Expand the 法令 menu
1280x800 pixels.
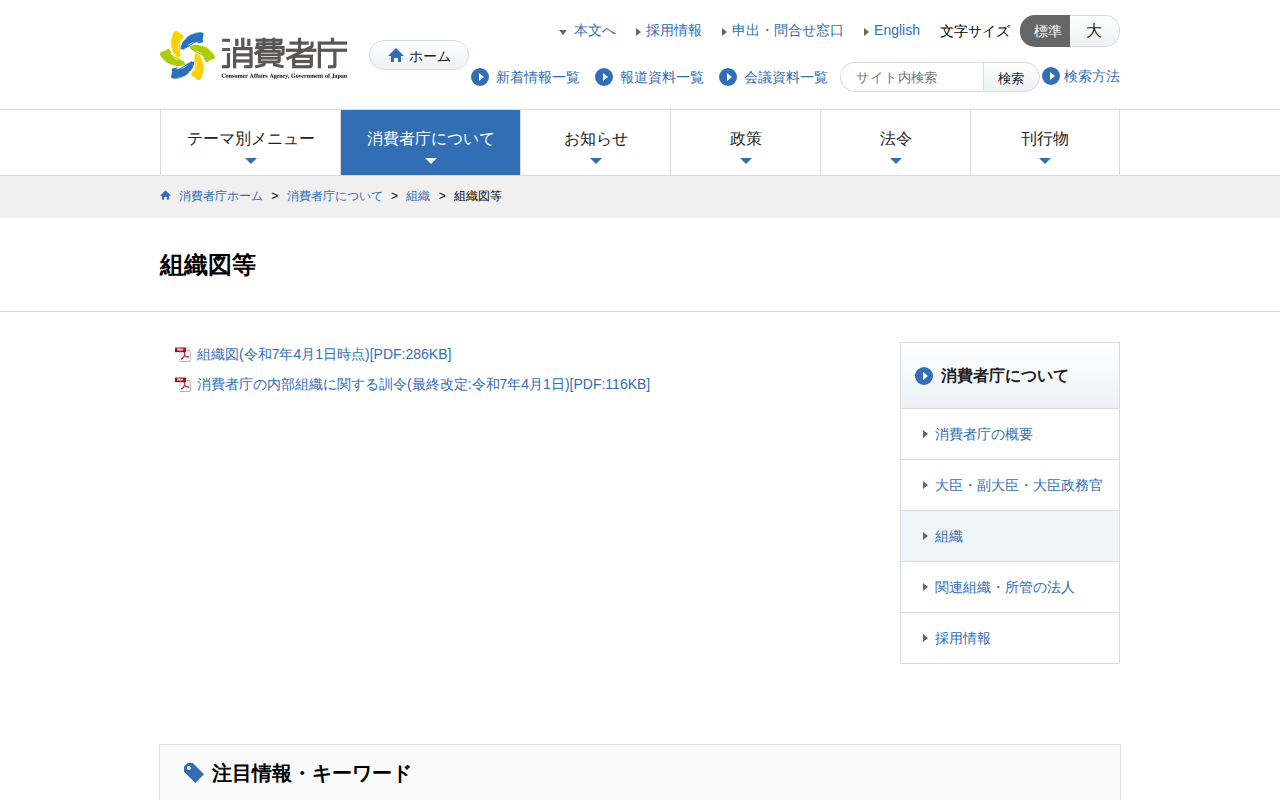896,143
